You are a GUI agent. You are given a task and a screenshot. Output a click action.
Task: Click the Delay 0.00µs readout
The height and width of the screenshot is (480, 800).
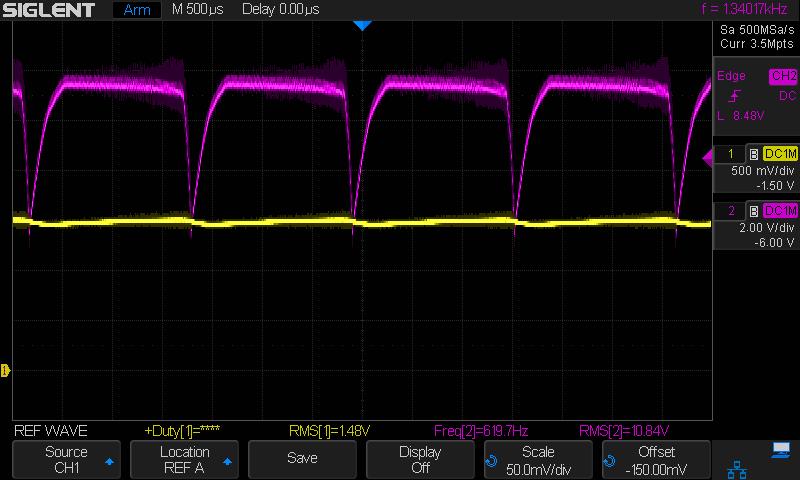[x=281, y=9]
